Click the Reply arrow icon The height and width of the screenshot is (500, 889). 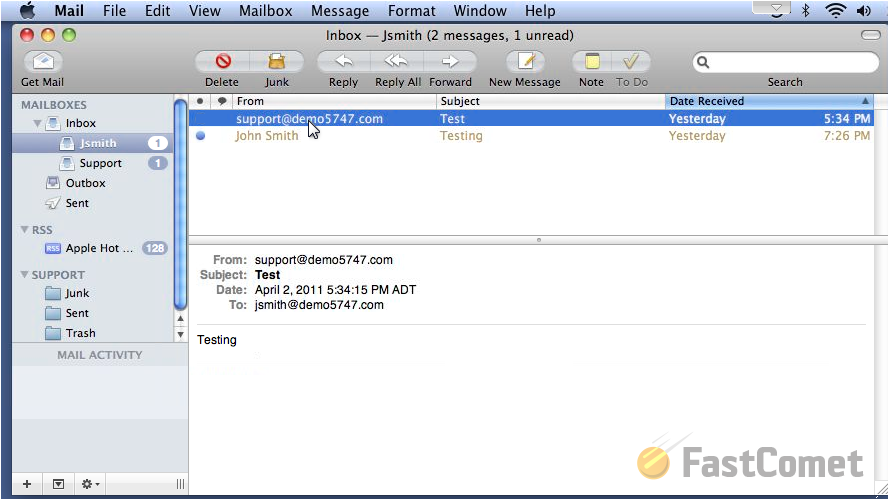(x=344, y=61)
